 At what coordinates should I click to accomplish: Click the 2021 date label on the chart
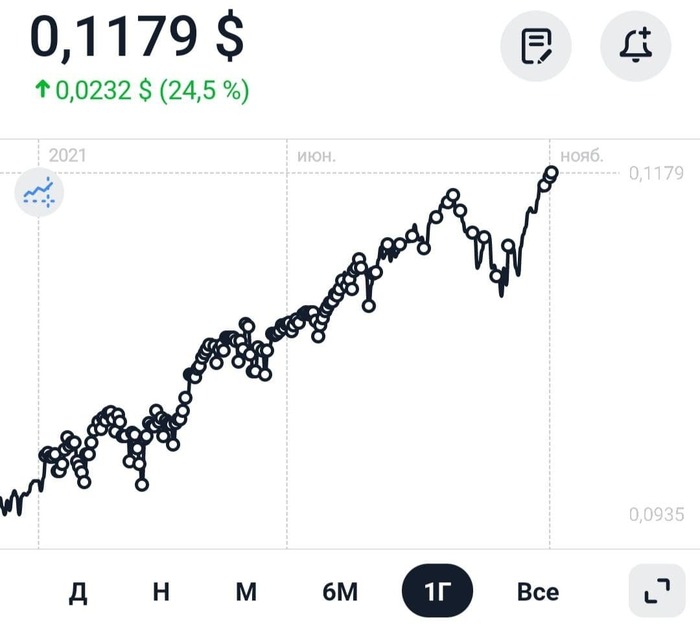point(68,156)
